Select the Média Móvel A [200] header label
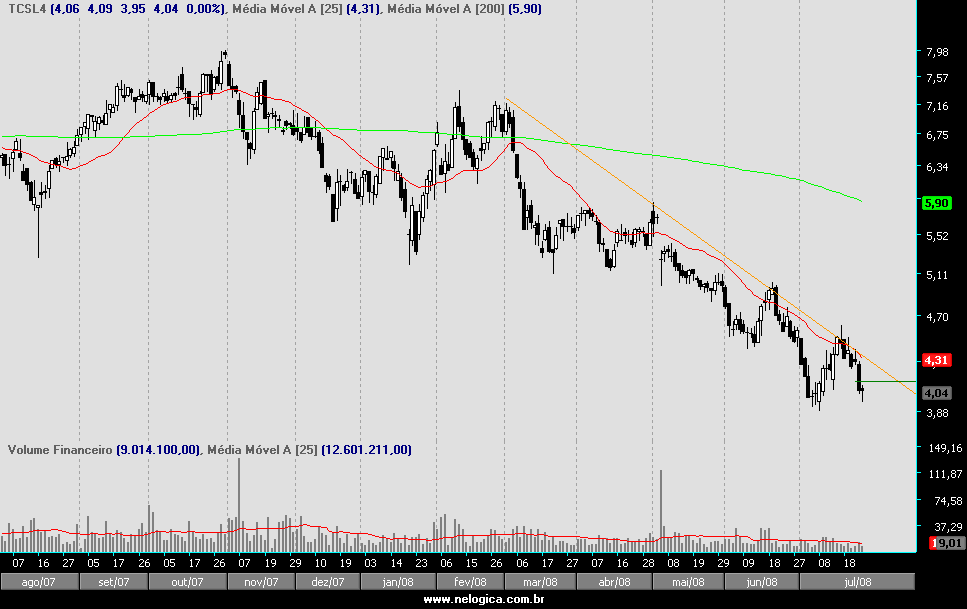The image size is (967, 609). (444, 9)
